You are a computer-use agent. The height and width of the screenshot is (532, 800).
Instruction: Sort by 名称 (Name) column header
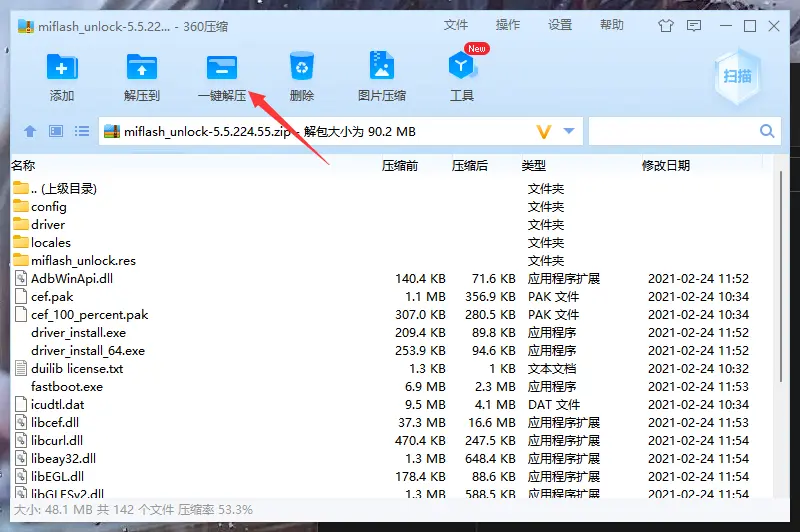pos(23,165)
